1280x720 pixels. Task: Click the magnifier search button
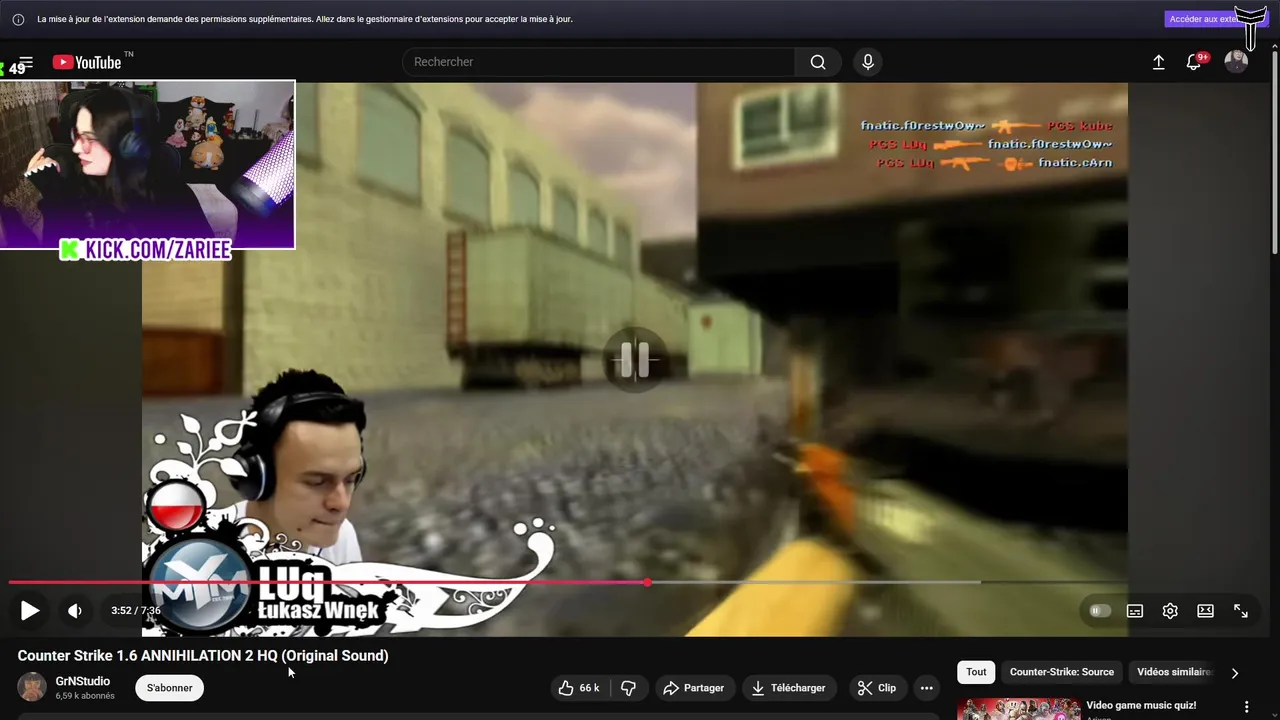(x=818, y=62)
